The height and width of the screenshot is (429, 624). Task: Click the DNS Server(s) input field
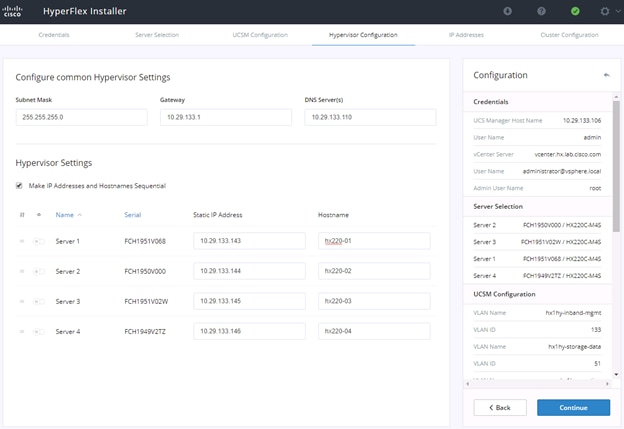click(x=370, y=117)
